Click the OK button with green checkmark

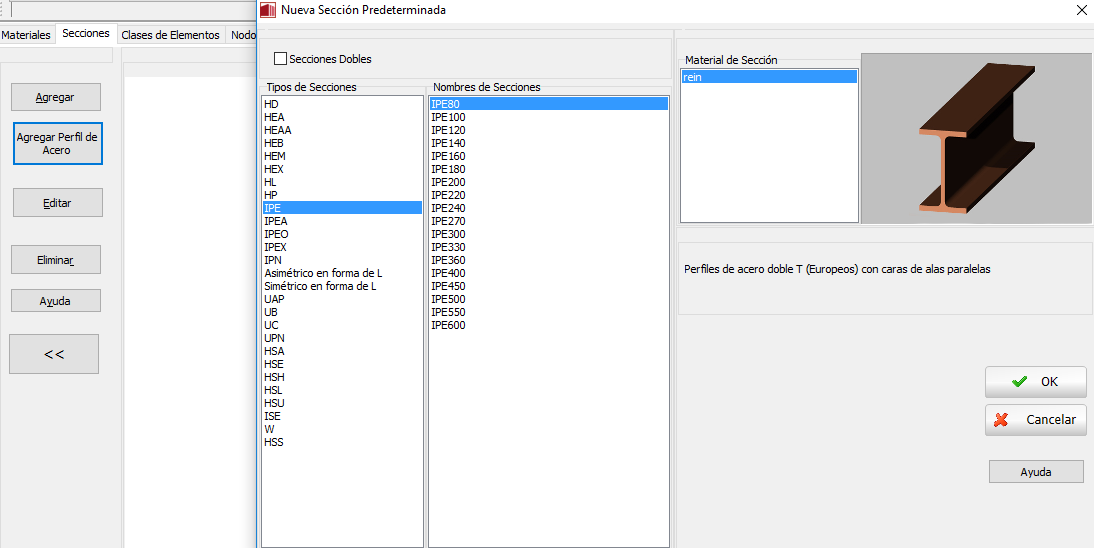point(1035,382)
